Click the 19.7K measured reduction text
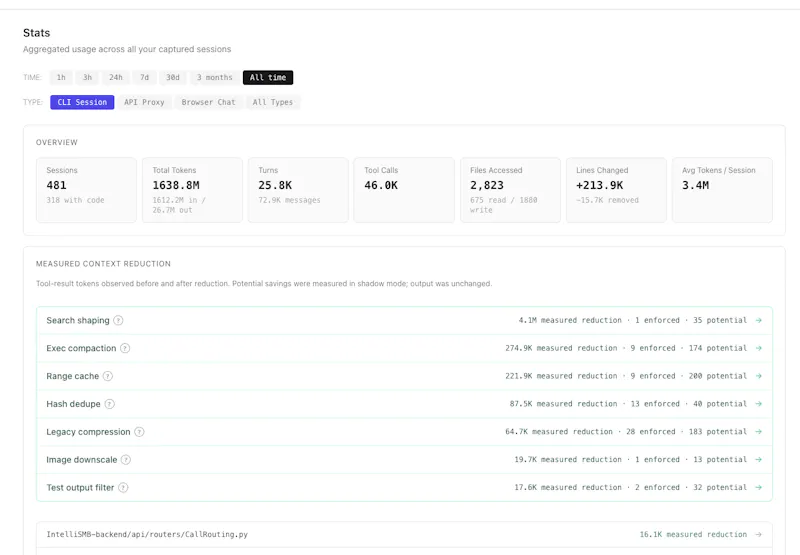 pos(568,460)
